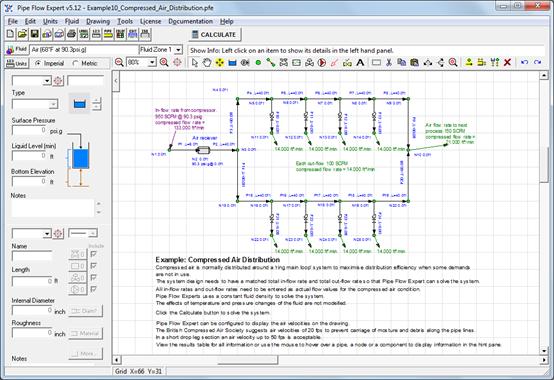Click the New file icon

pos(10,34)
